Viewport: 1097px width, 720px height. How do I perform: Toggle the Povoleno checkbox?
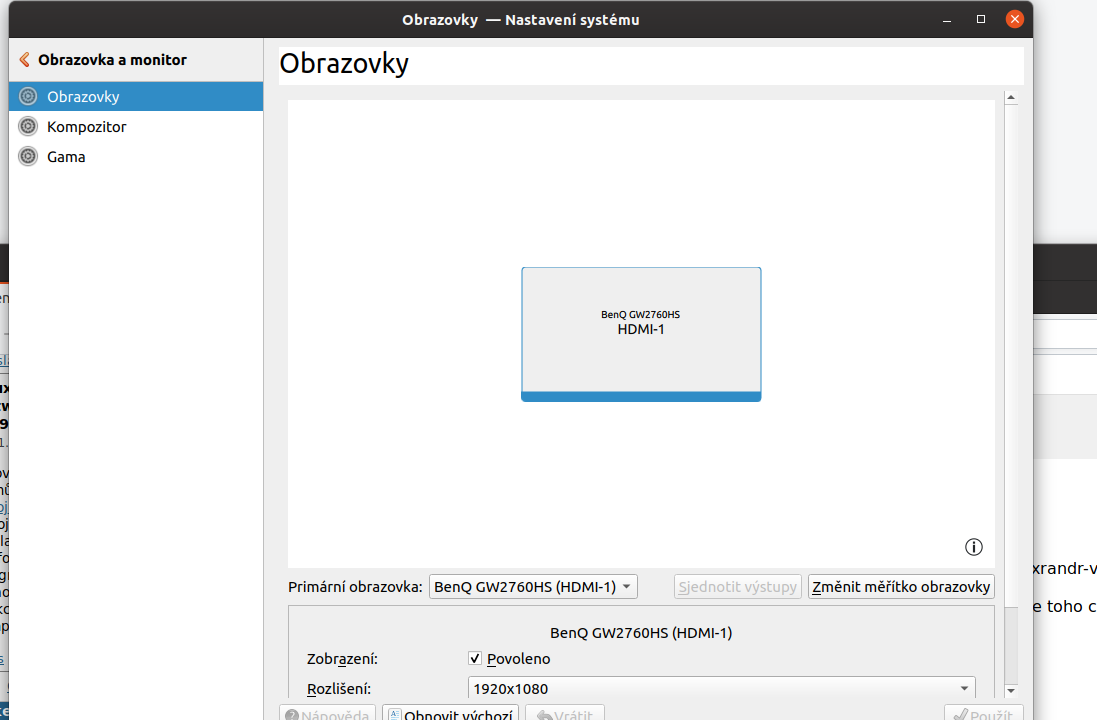[x=476, y=659]
